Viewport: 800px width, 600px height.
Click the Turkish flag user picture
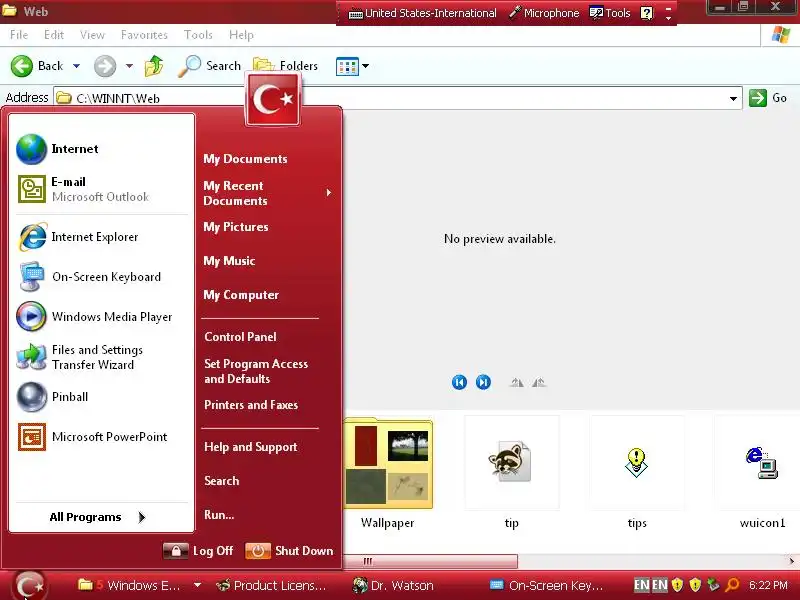272,99
